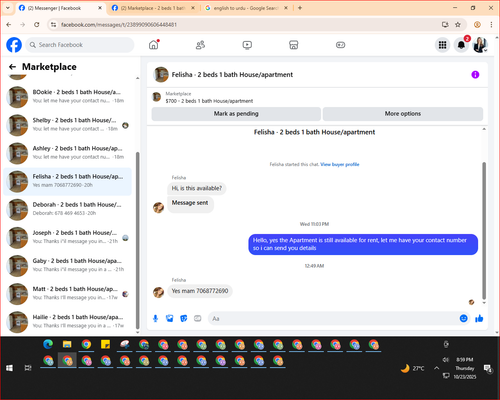The height and width of the screenshot is (400, 500).
Task: Open a new browser tab
Action: coord(300,8)
